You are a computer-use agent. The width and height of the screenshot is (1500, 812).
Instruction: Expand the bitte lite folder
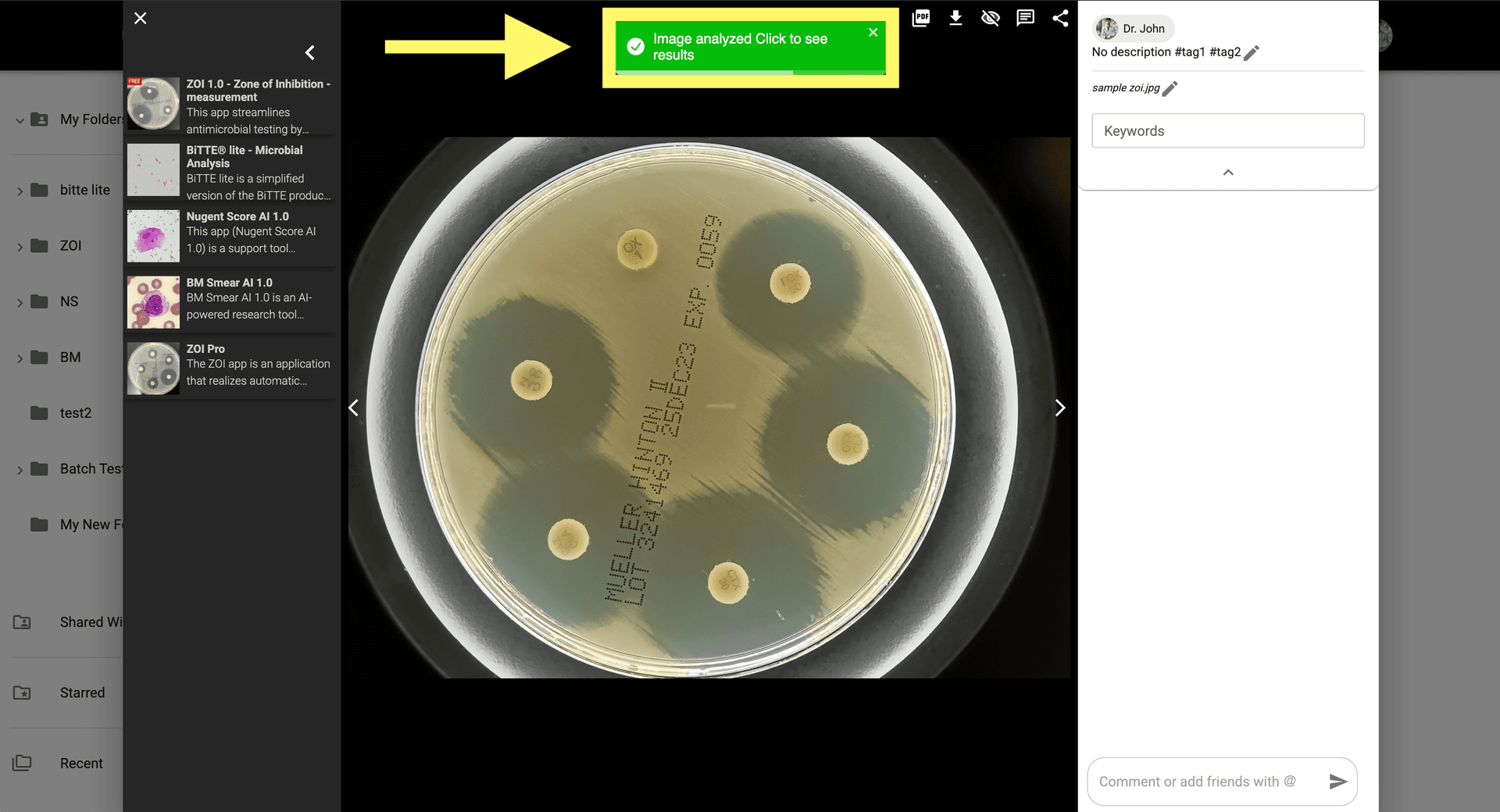click(x=20, y=191)
